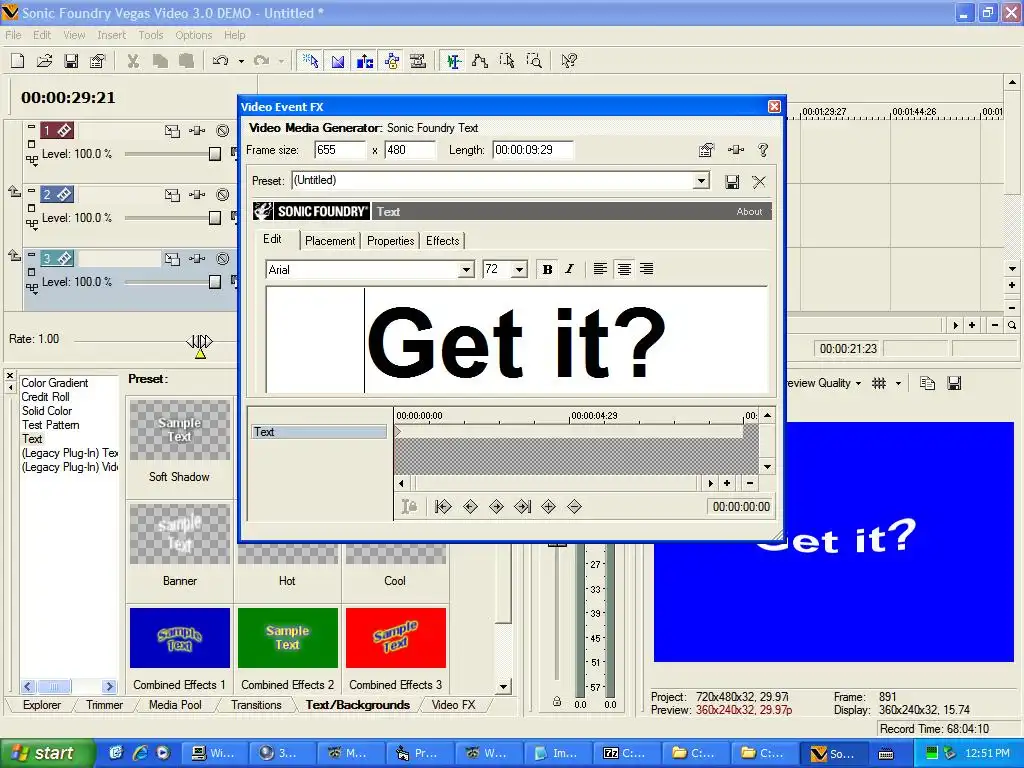
Task: Toggle Auto Ripple in the toolbar
Action: point(365,61)
